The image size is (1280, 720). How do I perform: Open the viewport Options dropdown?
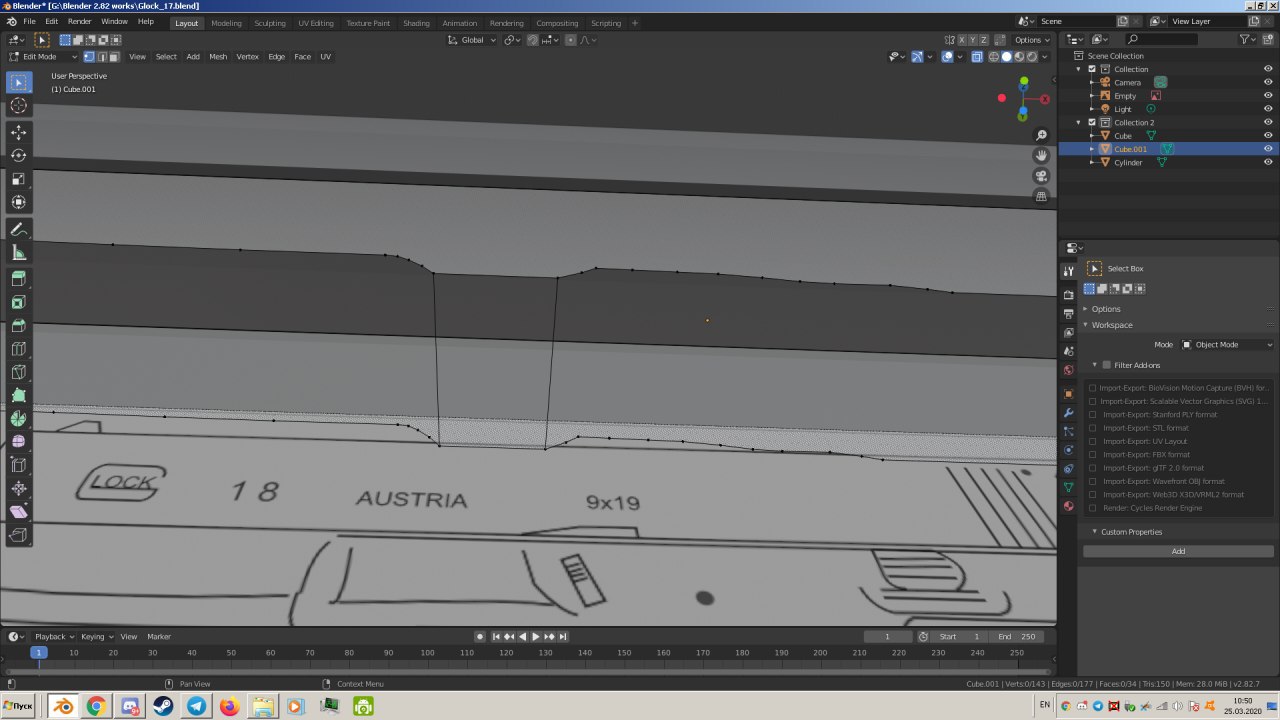[x=1032, y=40]
